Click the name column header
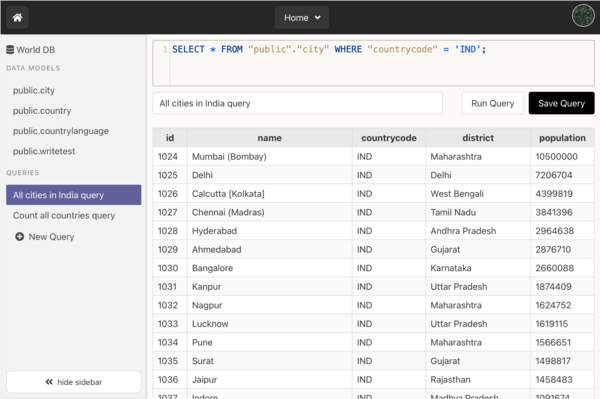The image size is (600, 399). 269,138
